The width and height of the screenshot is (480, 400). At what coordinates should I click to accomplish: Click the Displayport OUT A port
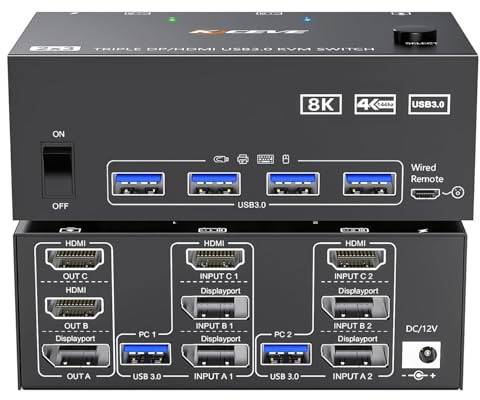[76, 356]
